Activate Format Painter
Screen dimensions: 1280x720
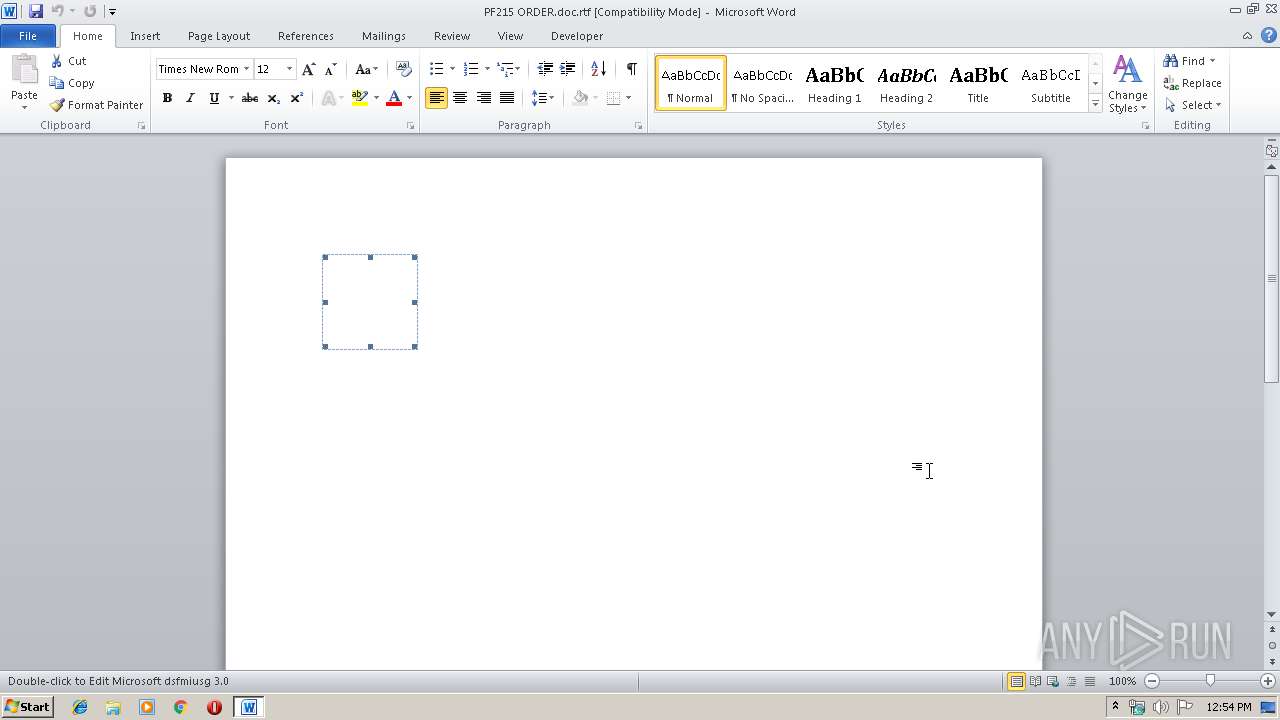pyautogui.click(x=97, y=105)
